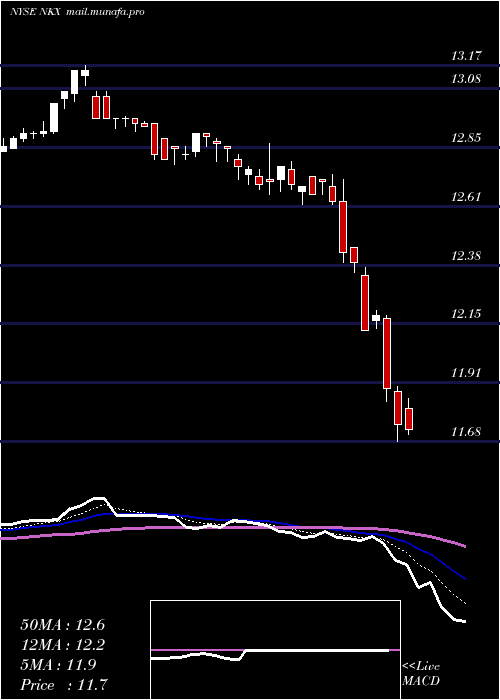
Task: Click the 12MA : 12.2 reading
Action: [62, 645]
